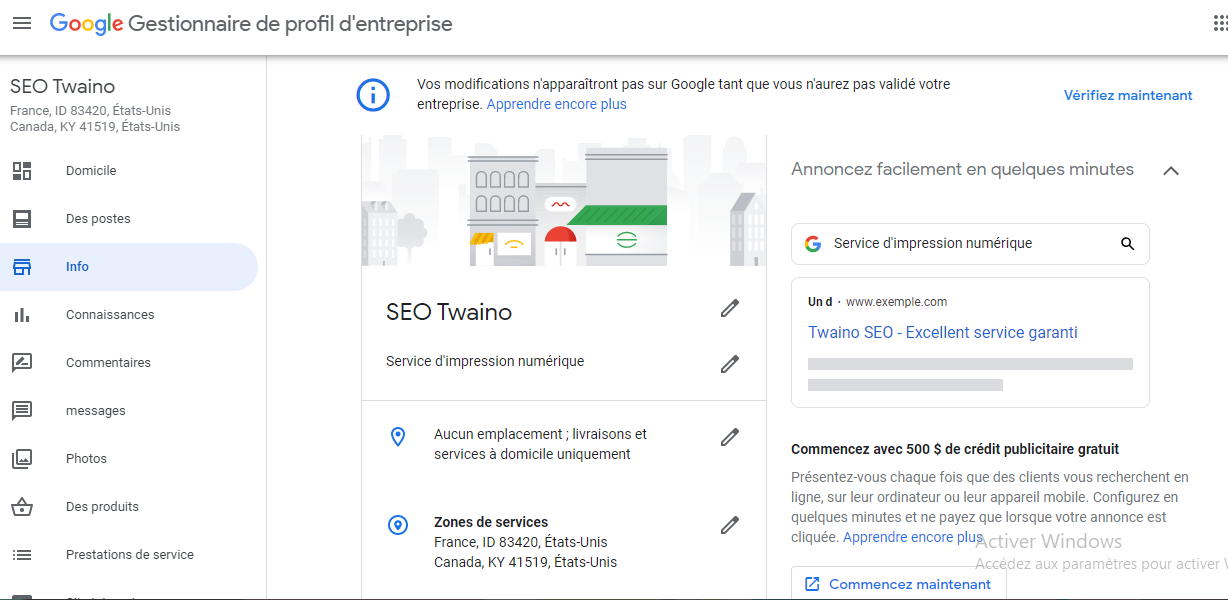
Task: Click the Google logo in header
Action: [87, 24]
